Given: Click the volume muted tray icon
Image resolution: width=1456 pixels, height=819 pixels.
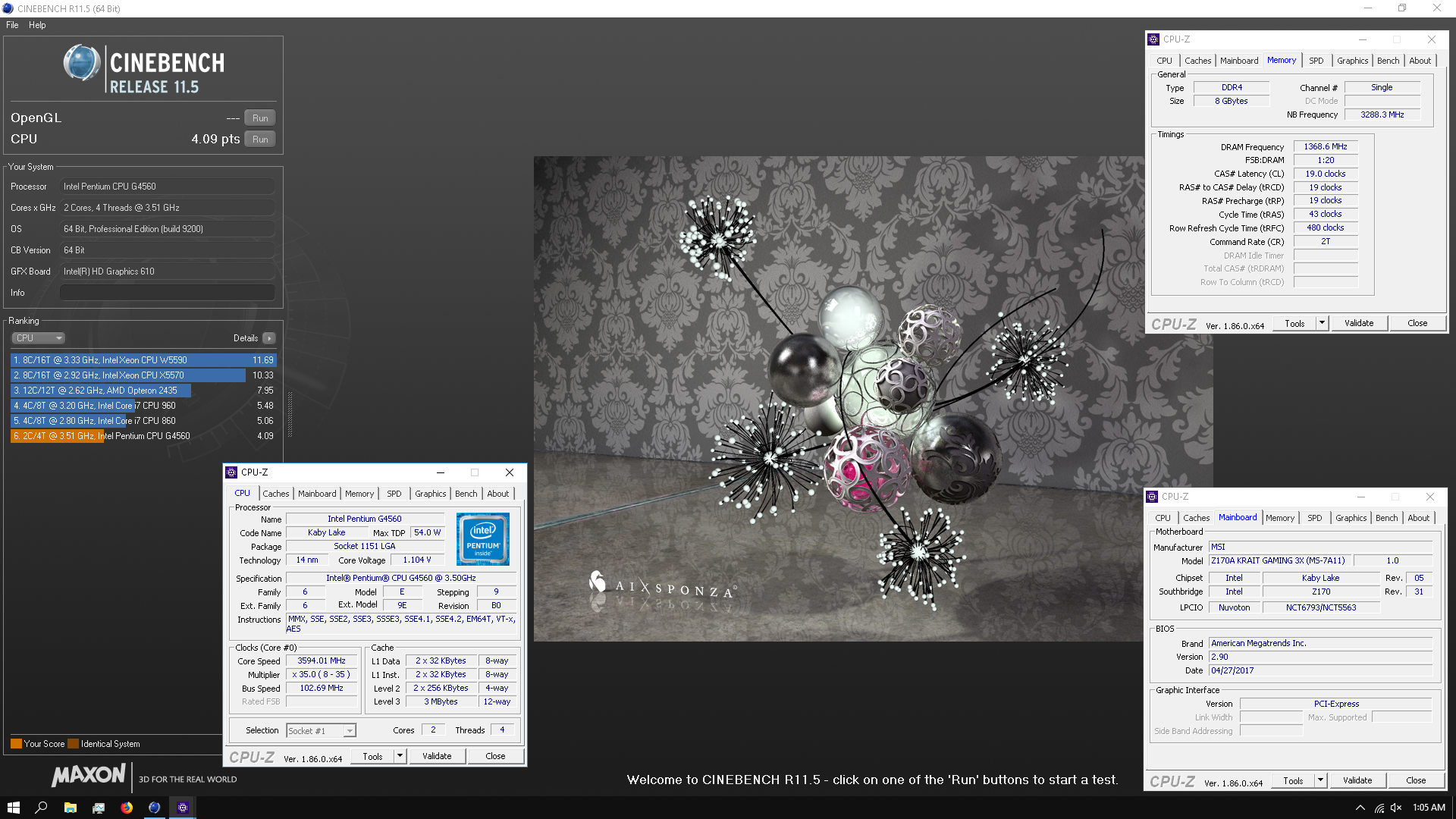Looking at the screenshot, I should point(1396,808).
